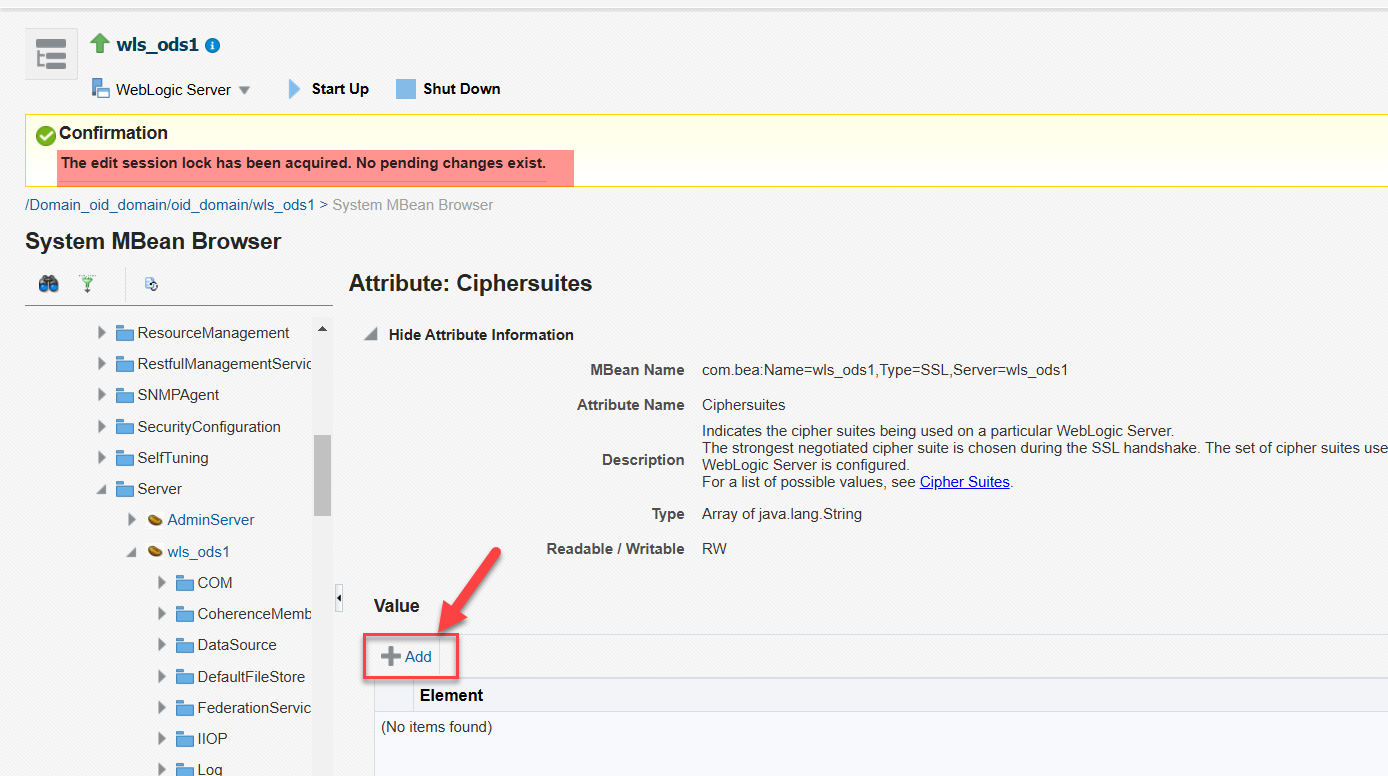The image size is (1388, 776).
Task: Click the Start Up play icon
Action: coord(294,89)
